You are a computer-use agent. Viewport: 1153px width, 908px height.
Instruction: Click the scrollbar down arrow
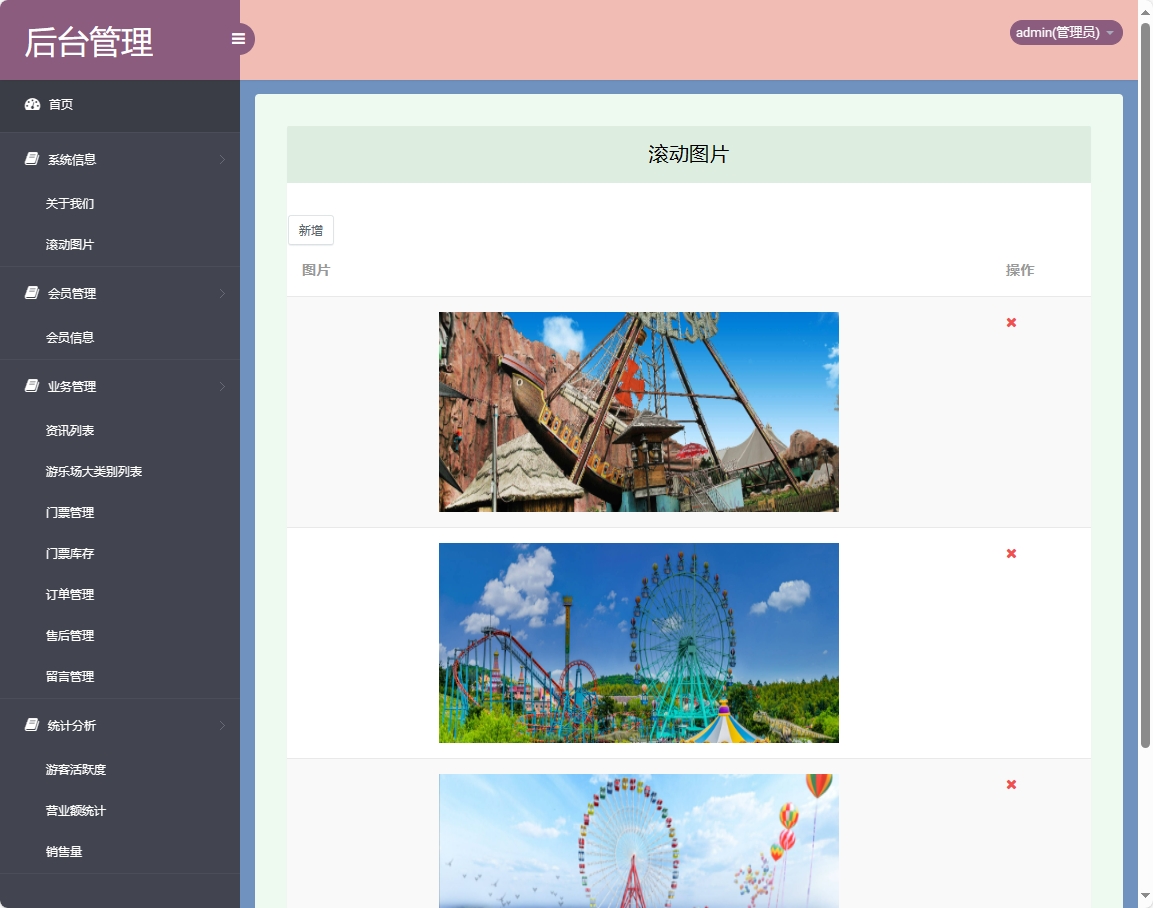(1145, 895)
